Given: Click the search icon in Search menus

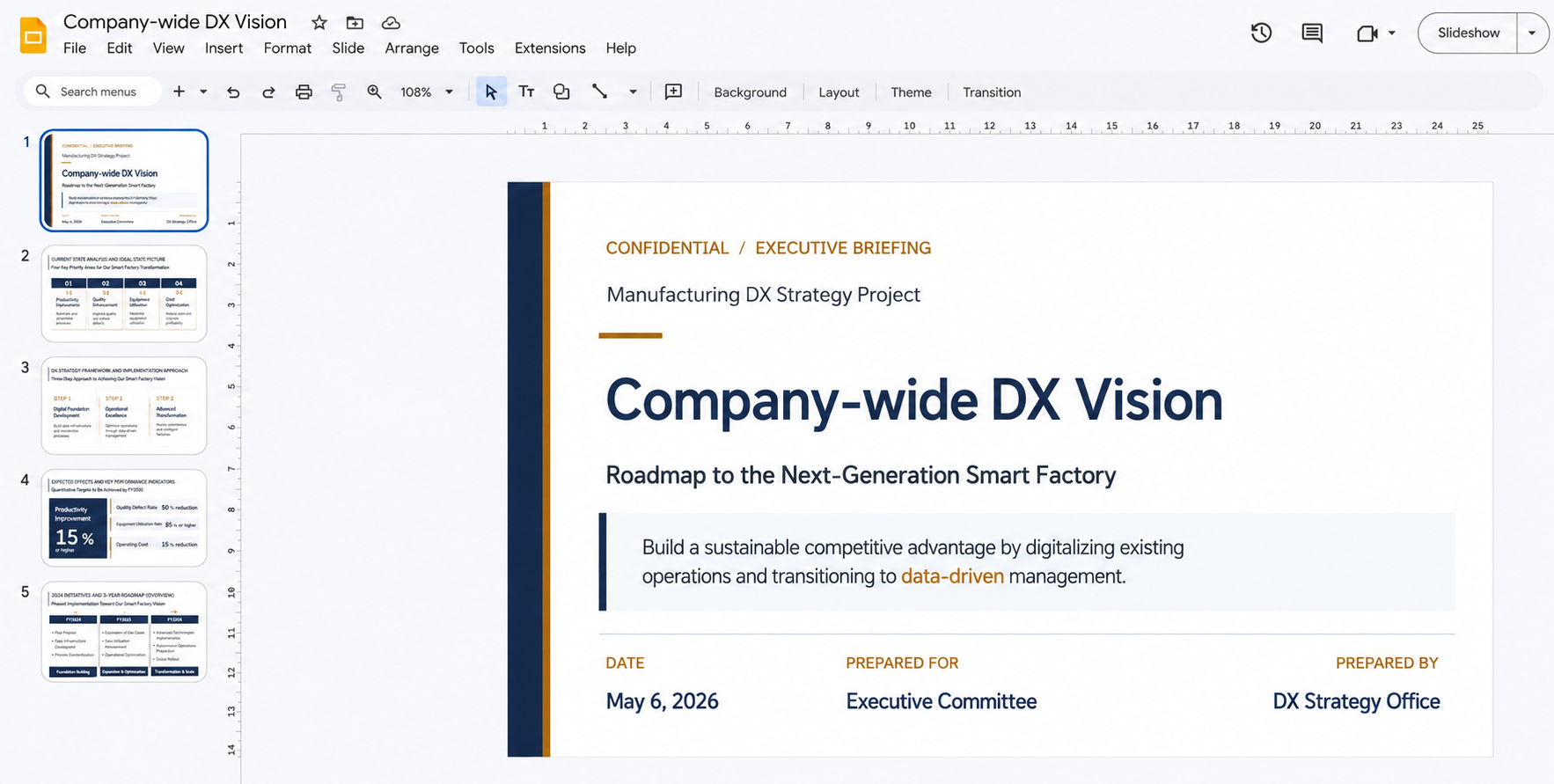Looking at the screenshot, I should point(42,92).
